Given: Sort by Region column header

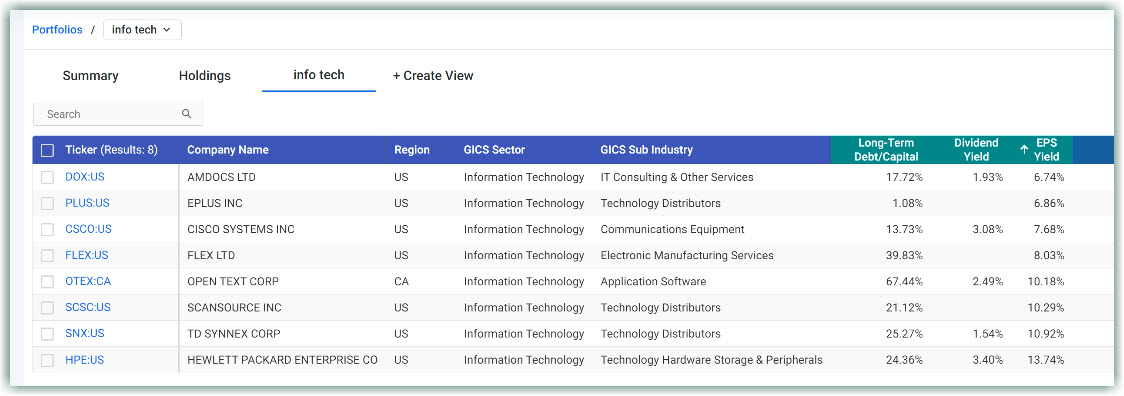Looking at the screenshot, I should tap(412, 150).
